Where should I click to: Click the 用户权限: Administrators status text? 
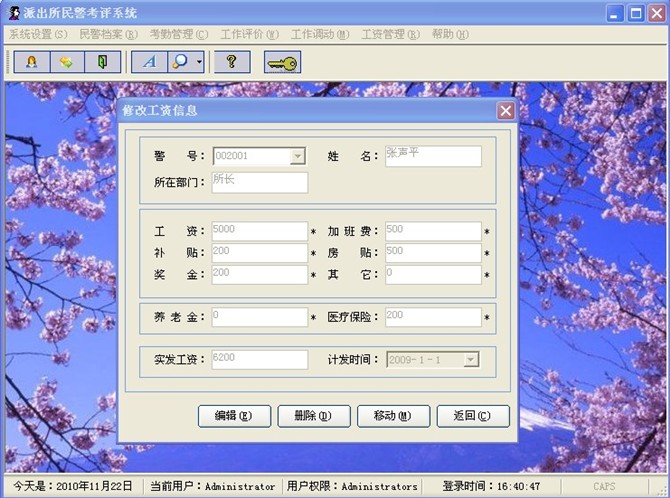pos(352,486)
